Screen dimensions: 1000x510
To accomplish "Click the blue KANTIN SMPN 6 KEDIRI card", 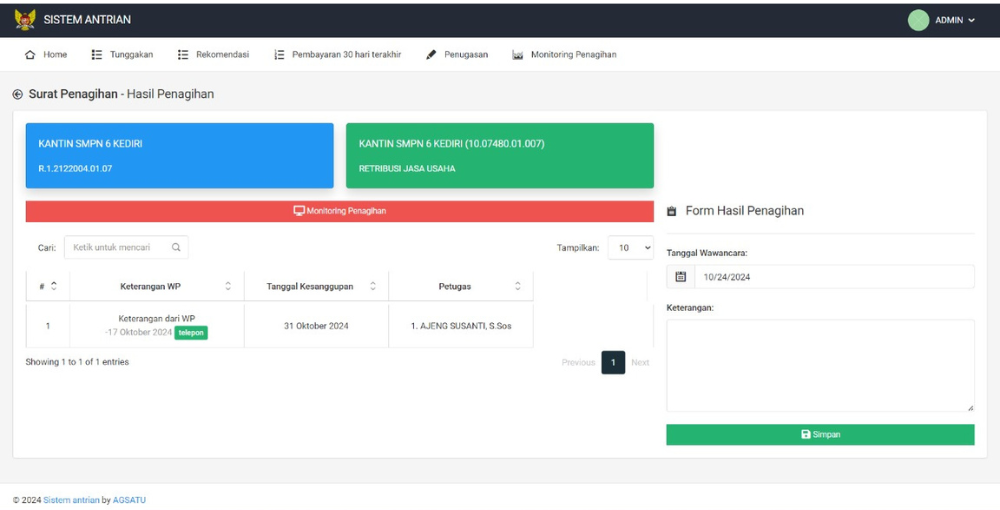I will point(179,156).
